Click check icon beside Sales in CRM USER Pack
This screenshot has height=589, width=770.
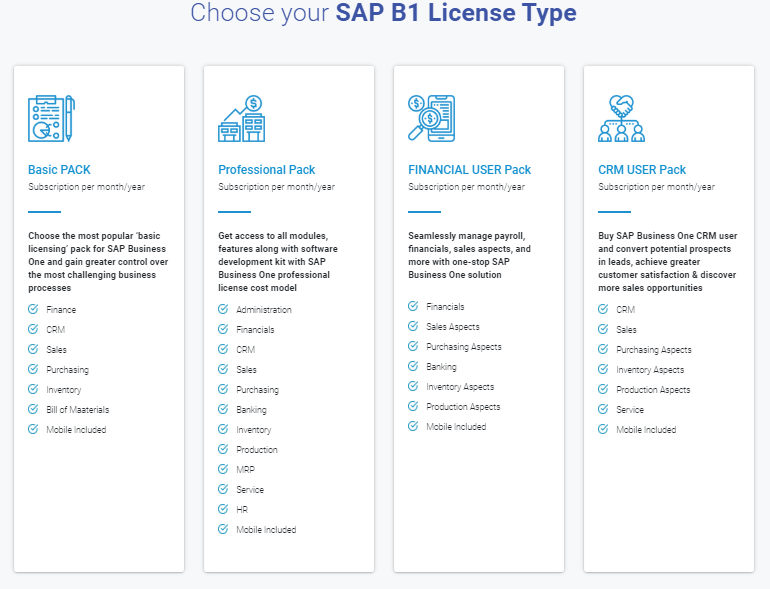click(x=603, y=329)
